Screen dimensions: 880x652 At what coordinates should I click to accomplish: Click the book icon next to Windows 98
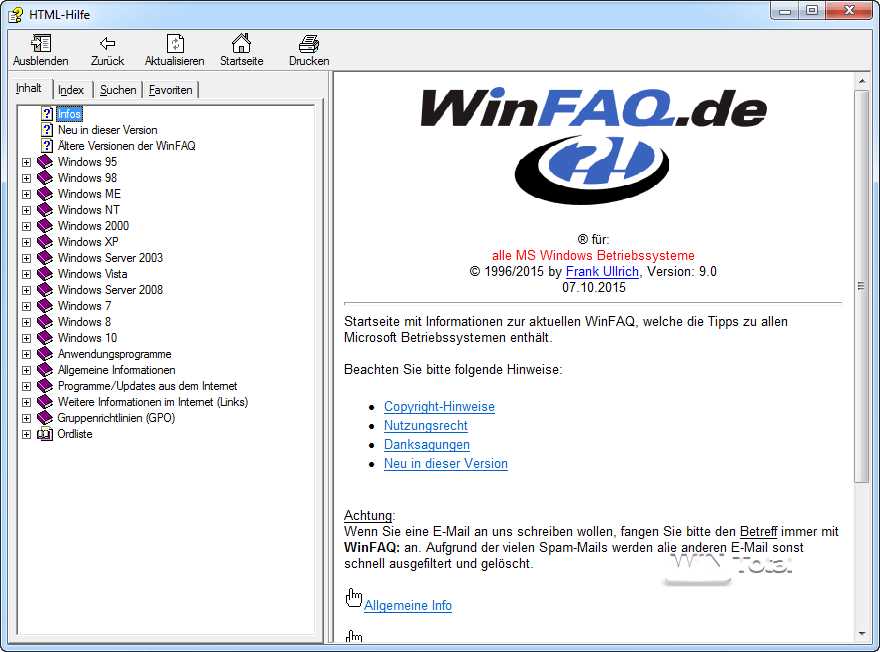pos(45,178)
